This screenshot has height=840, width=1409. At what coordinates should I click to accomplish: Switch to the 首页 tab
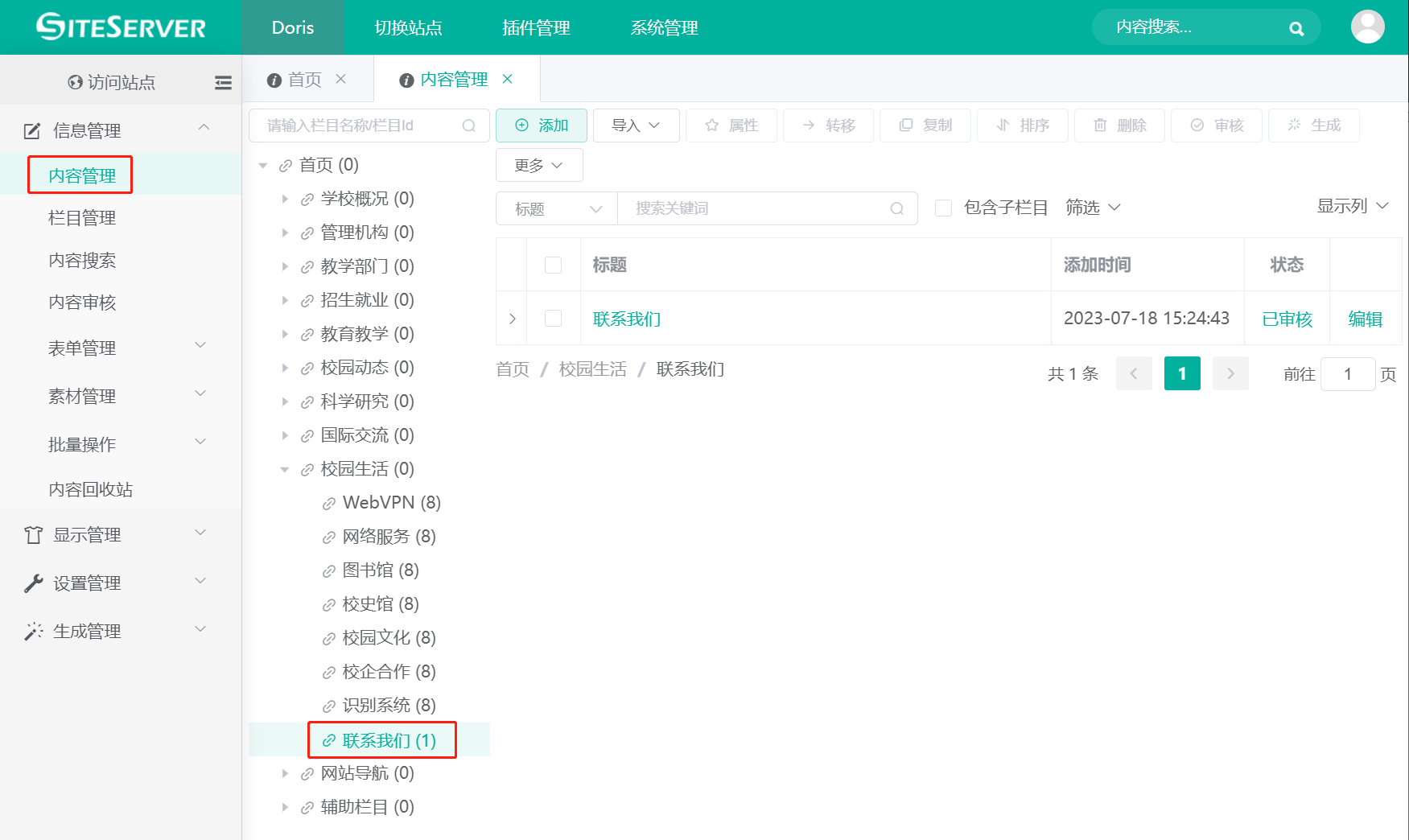pyautogui.click(x=304, y=79)
